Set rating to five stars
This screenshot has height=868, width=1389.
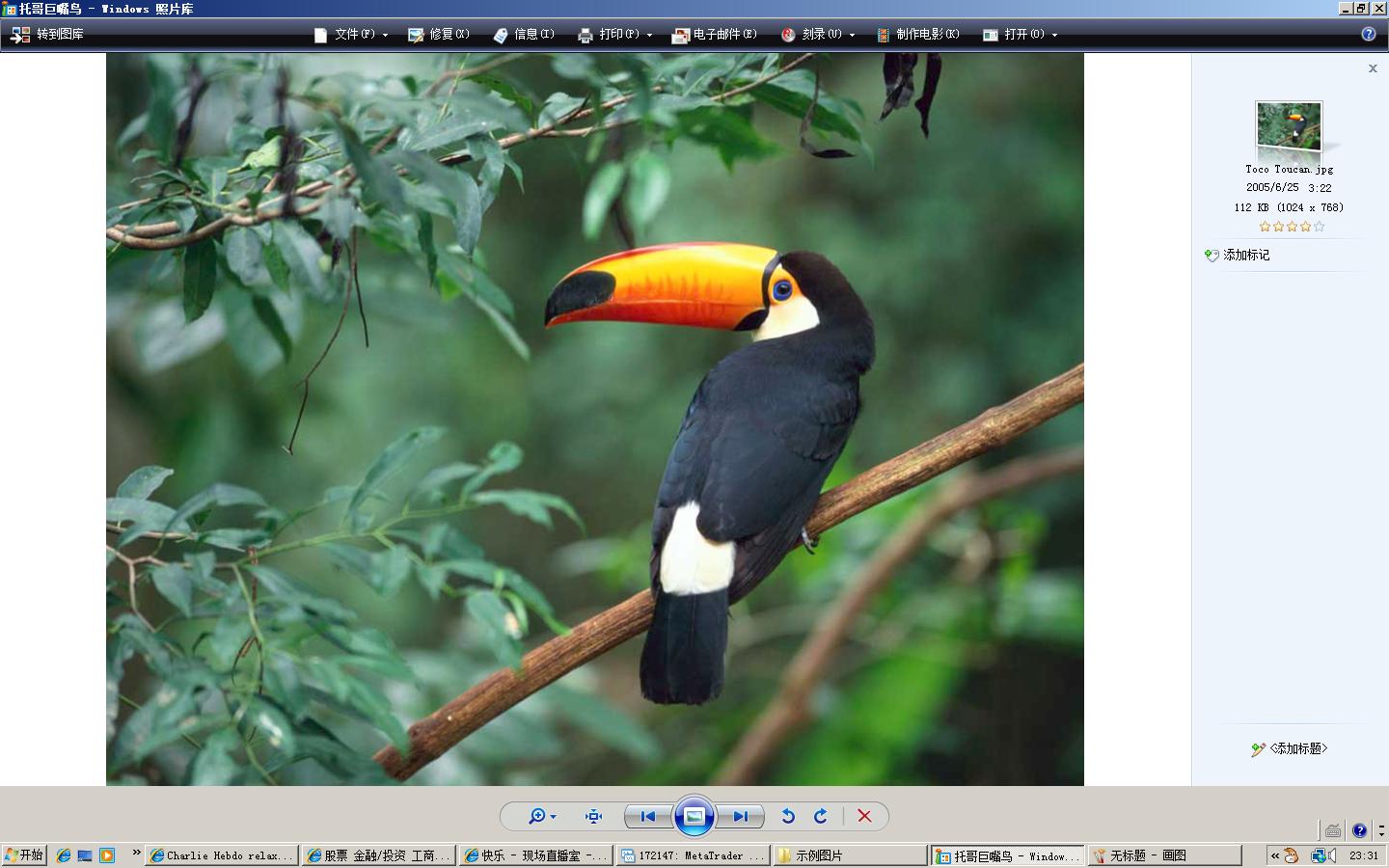pos(1319,227)
